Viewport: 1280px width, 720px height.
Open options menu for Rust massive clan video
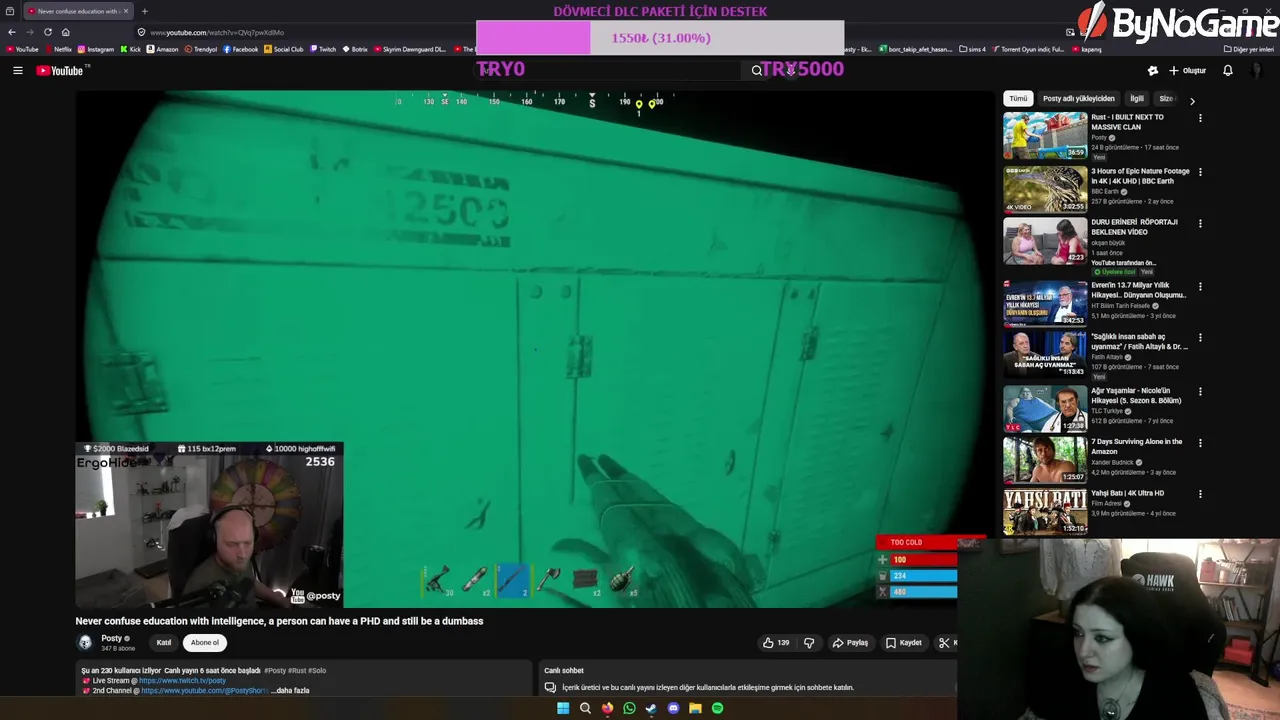tap(1200, 118)
